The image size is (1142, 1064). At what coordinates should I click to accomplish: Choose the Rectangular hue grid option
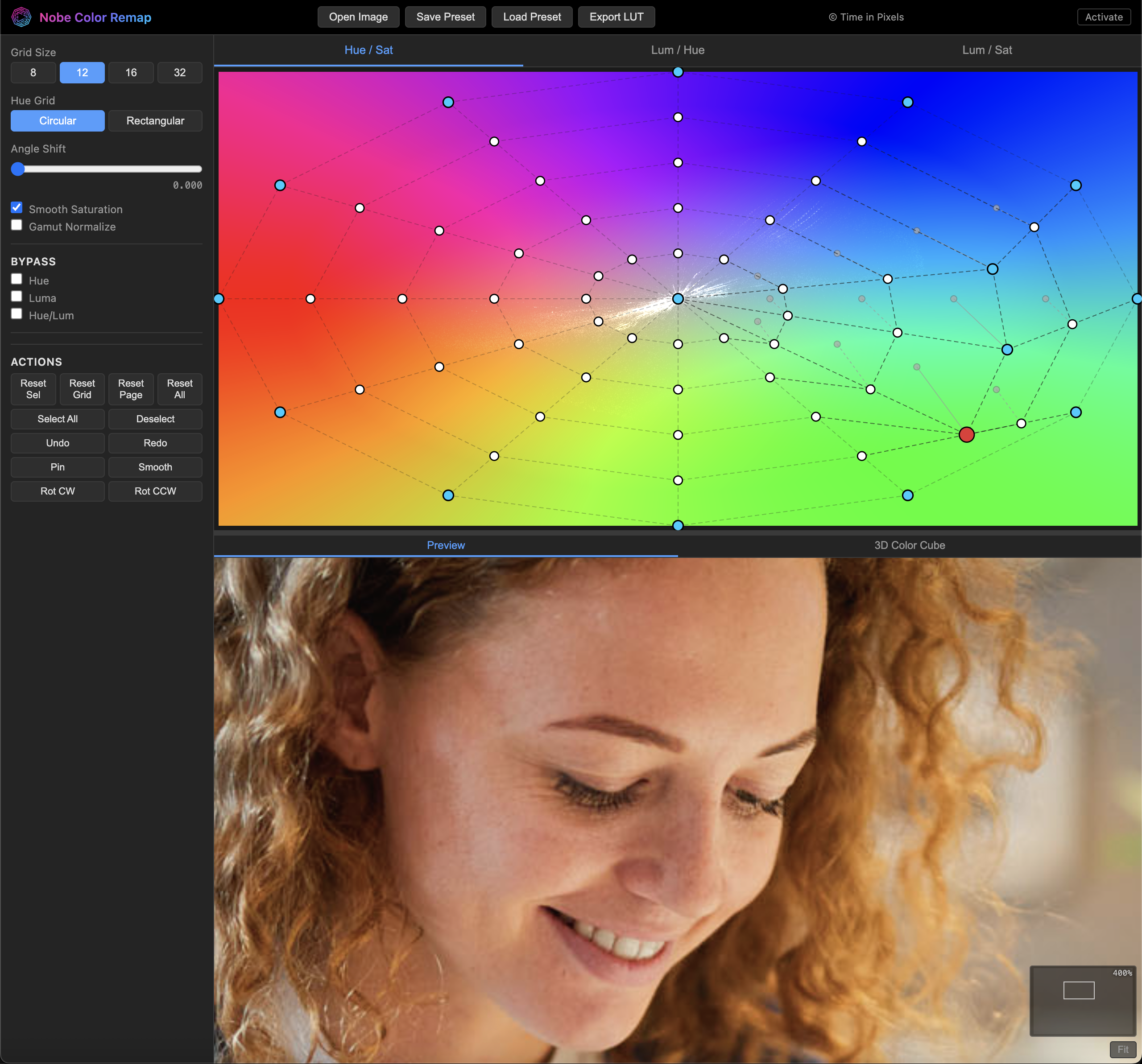tap(155, 120)
